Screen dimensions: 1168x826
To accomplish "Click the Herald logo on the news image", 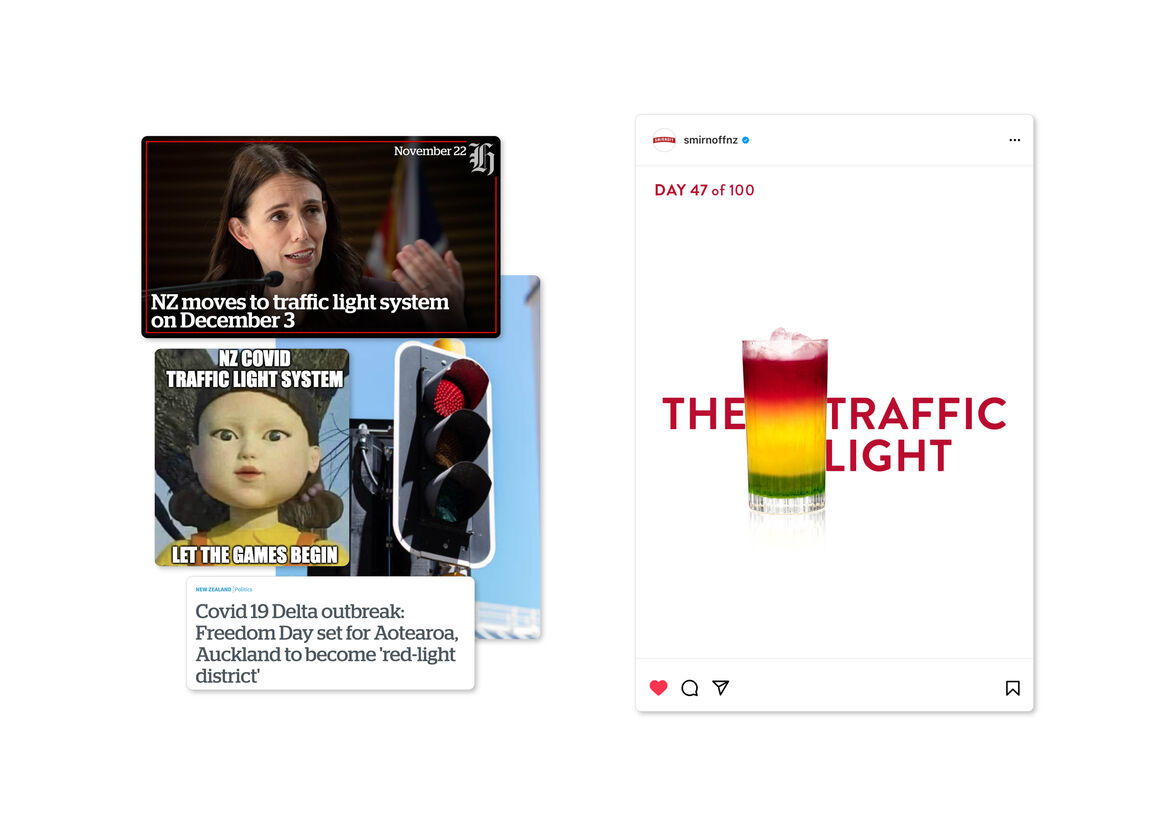I will click(x=482, y=158).
